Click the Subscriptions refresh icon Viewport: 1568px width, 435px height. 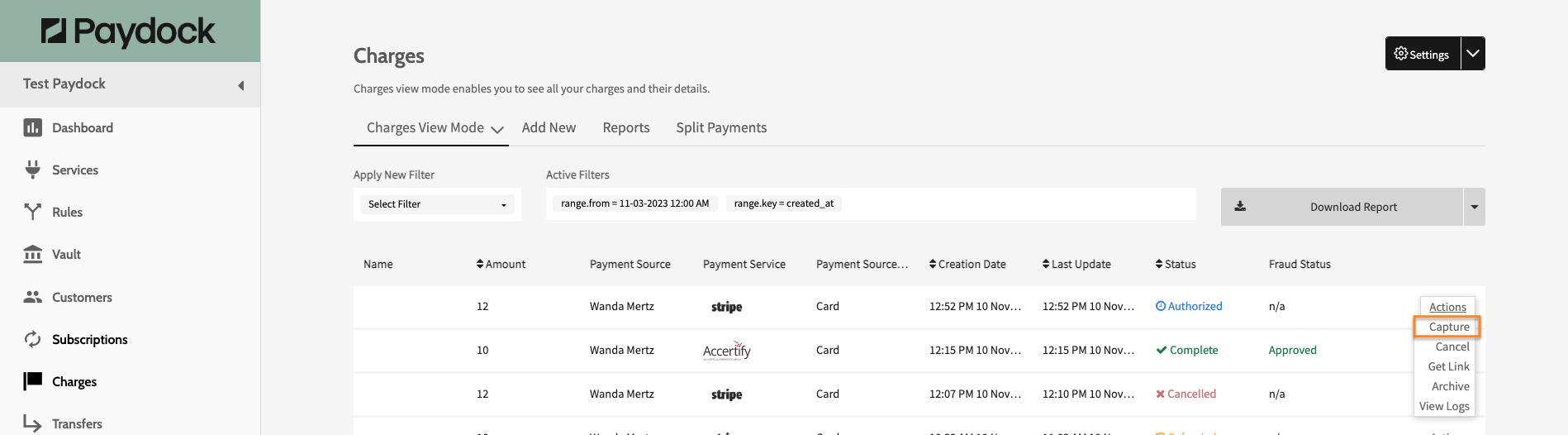33,339
